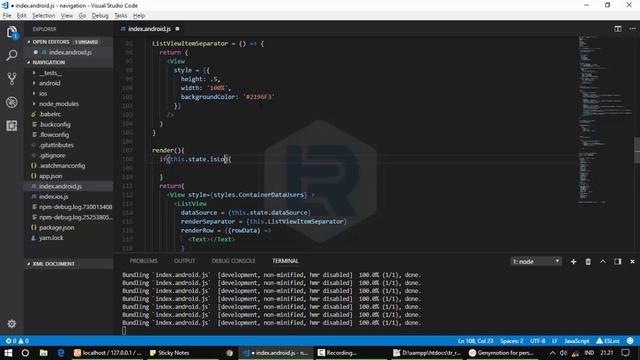This screenshot has width=640, height=360.
Task: Expand the XML Document section
Action: coord(68,264)
